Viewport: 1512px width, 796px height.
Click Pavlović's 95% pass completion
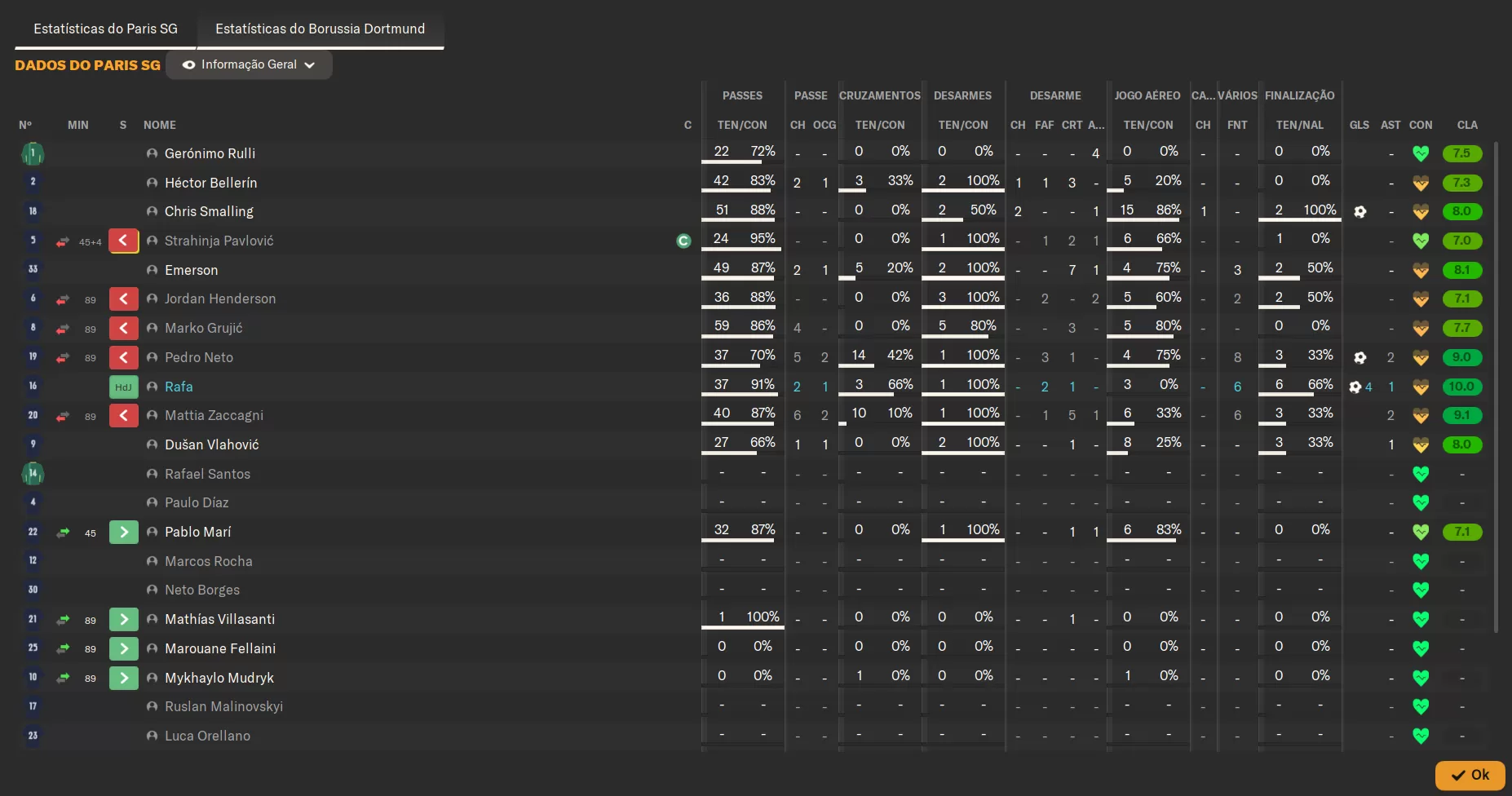763,238
